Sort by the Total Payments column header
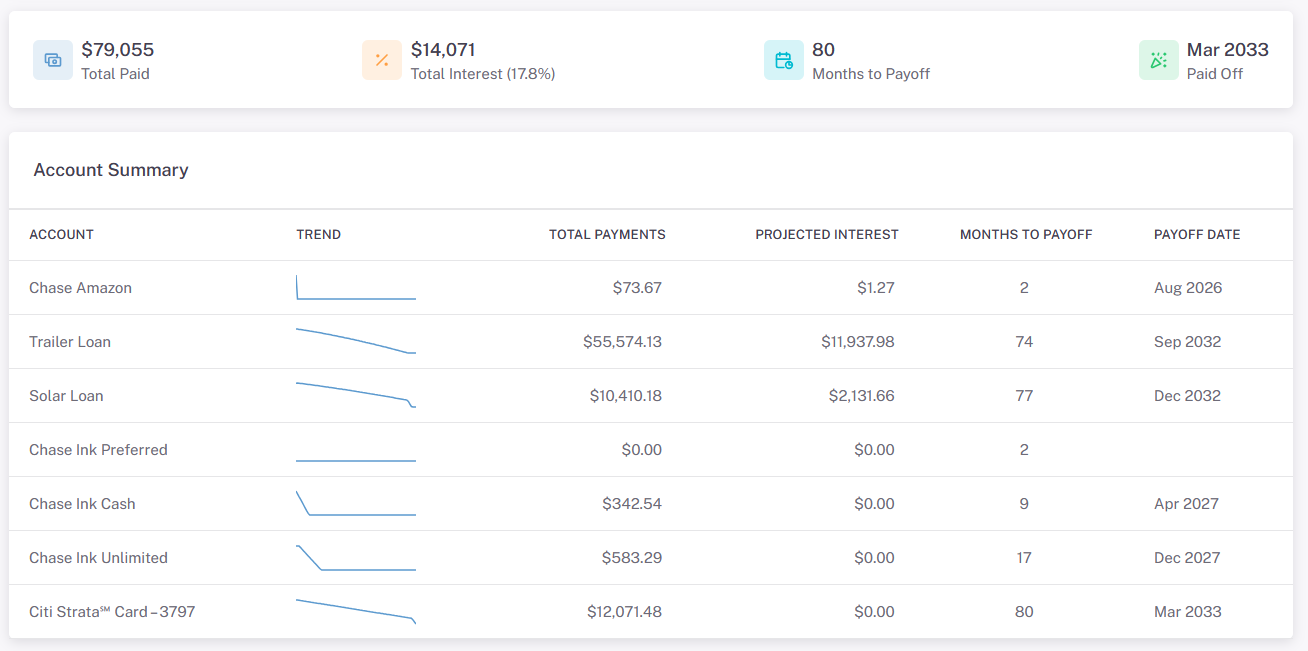1308x651 pixels. (607, 235)
